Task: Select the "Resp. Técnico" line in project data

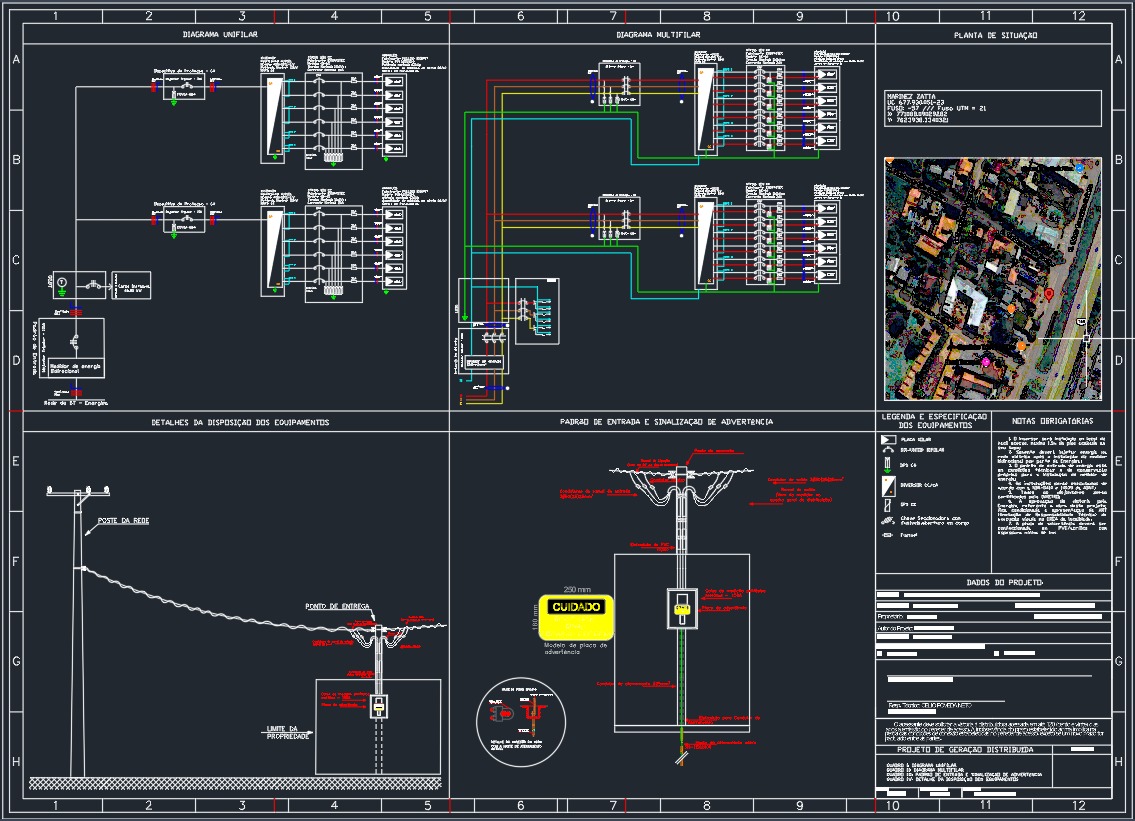Action: point(930,705)
